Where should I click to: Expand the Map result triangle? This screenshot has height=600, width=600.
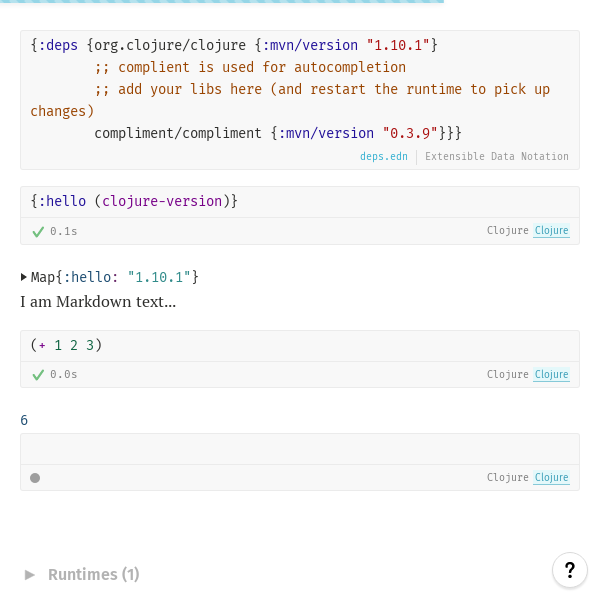point(24,277)
